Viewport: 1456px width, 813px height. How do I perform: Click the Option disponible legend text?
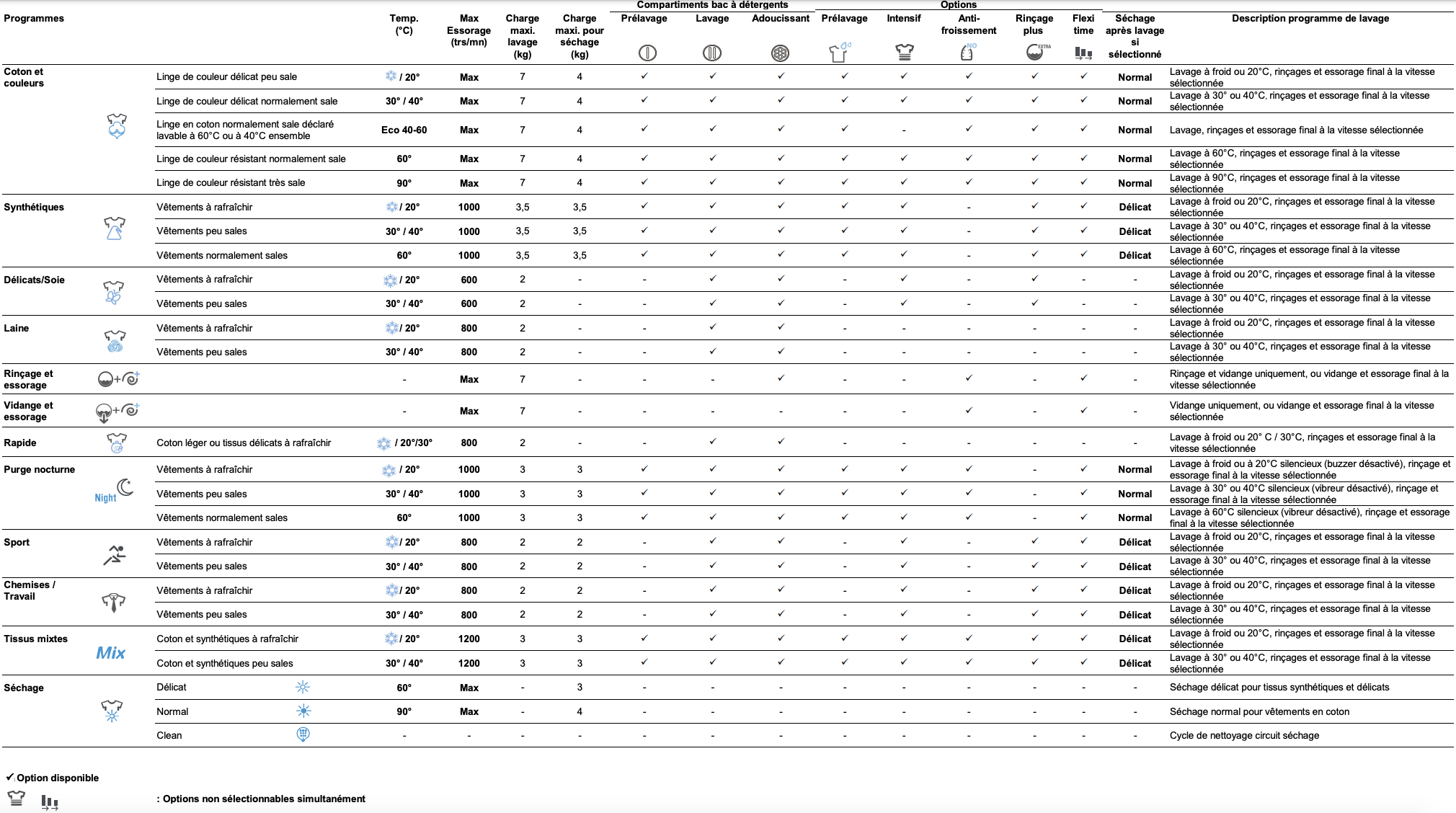pyautogui.click(x=58, y=778)
